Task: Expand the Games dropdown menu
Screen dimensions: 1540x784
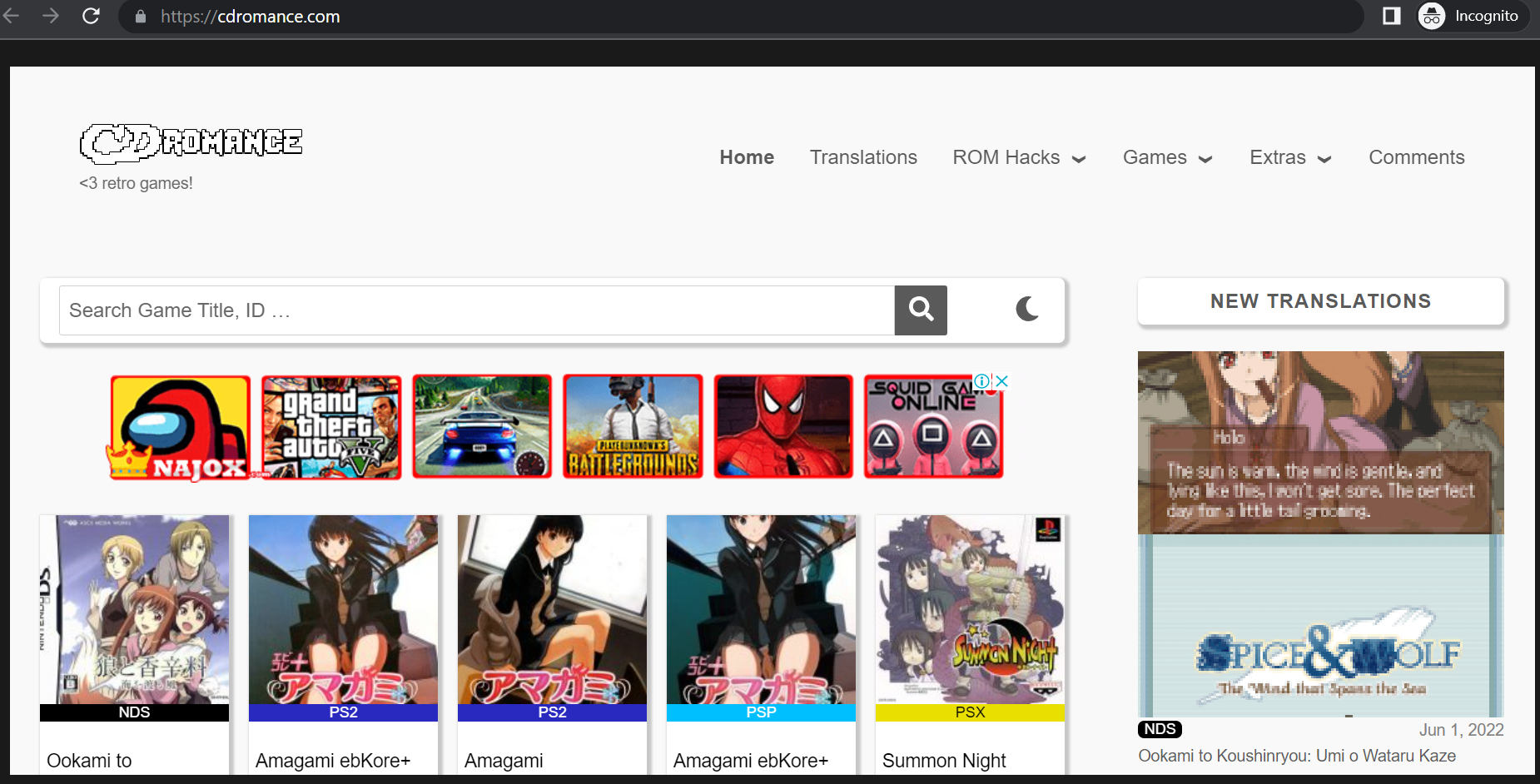Action: tap(1167, 157)
